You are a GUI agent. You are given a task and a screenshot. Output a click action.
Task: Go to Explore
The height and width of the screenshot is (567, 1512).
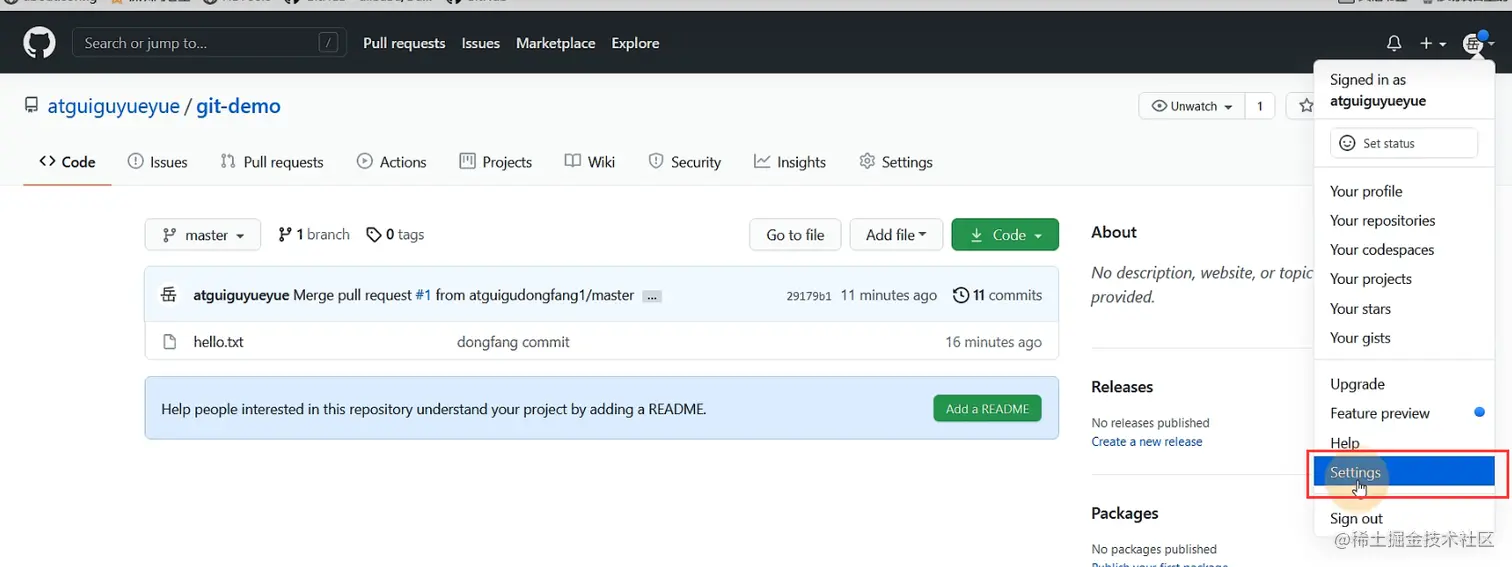(635, 43)
